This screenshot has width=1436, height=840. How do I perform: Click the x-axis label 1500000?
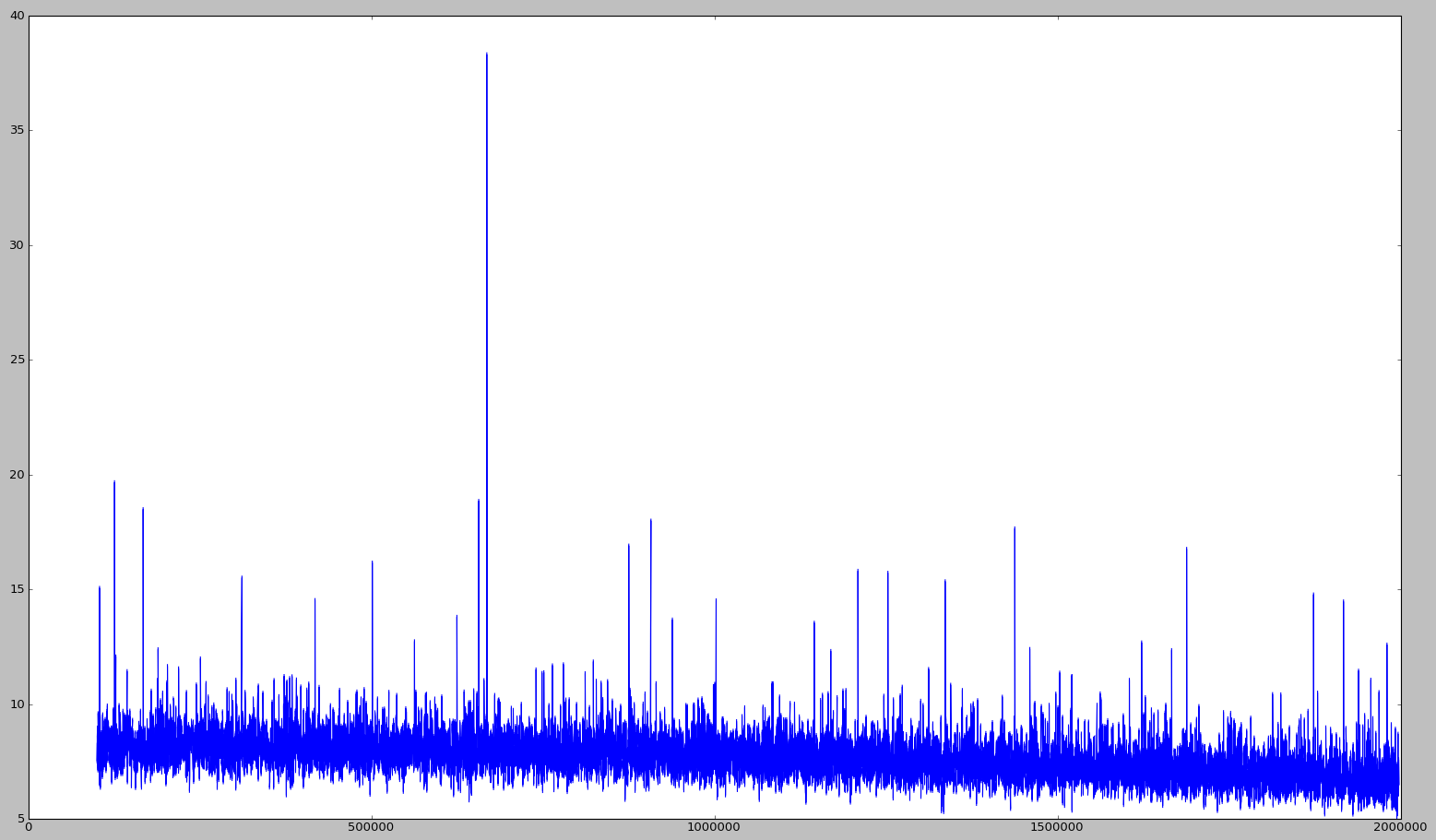[1058, 830]
